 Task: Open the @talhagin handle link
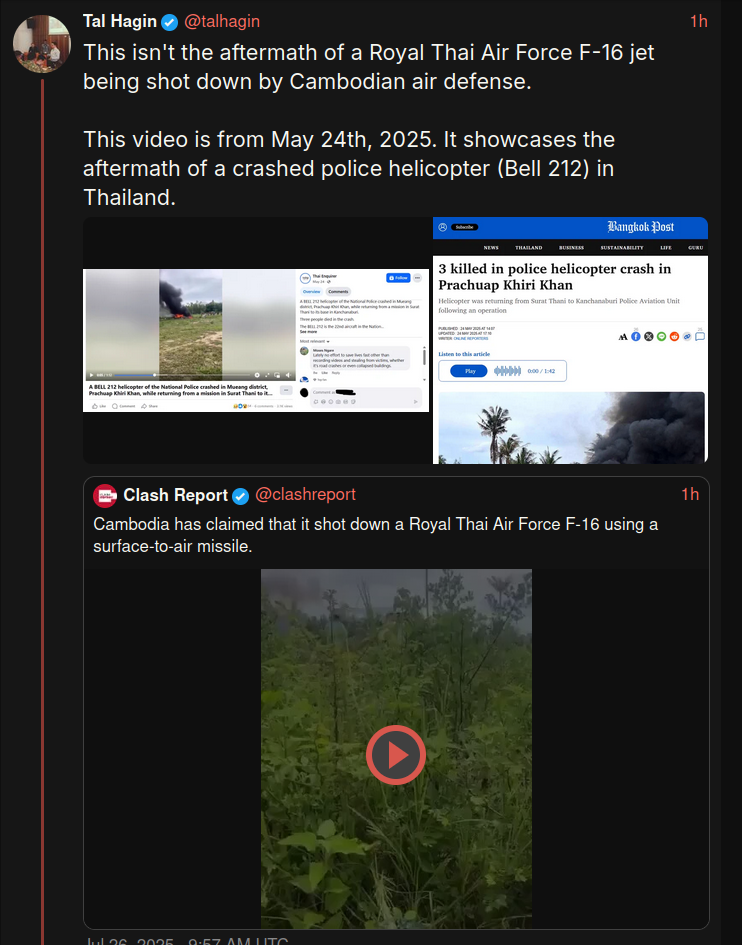[x=222, y=22]
